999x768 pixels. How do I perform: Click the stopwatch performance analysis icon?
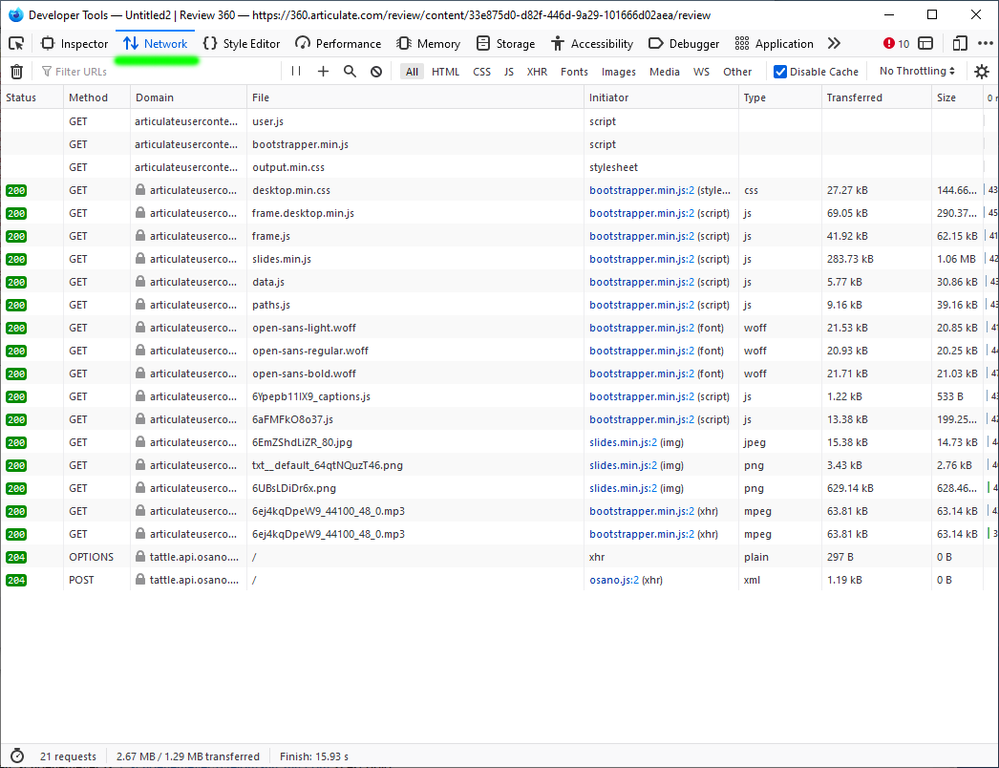click(16, 757)
